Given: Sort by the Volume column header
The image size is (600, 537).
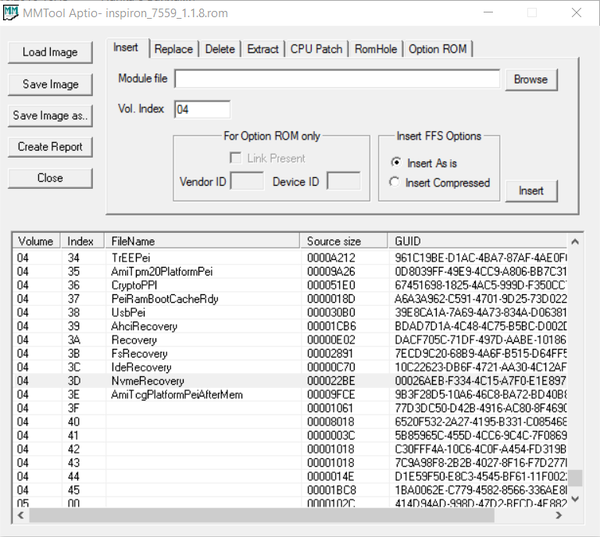Looking at the screenshot, I should click(36, 242).
